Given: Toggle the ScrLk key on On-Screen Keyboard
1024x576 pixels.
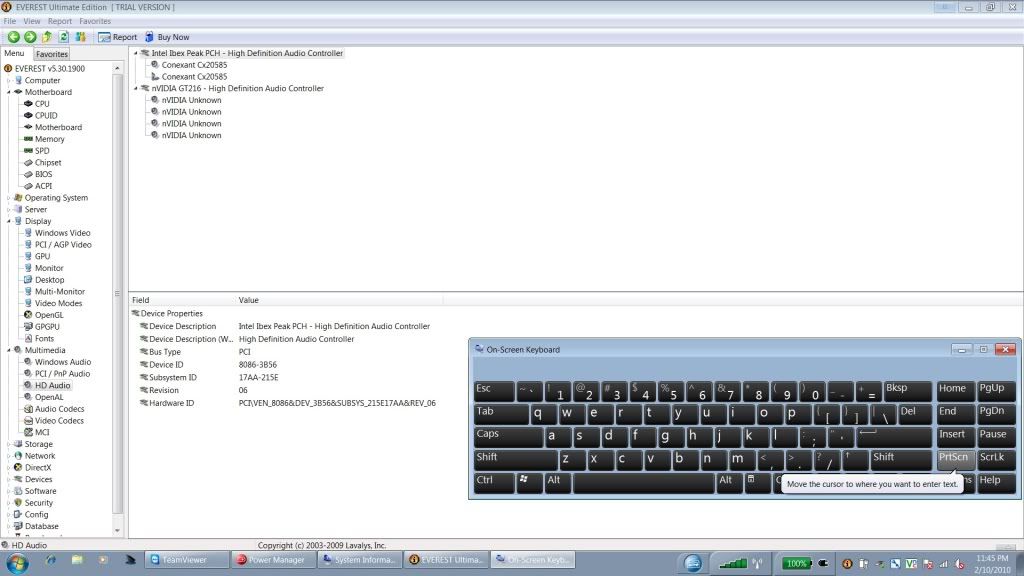Looking at the screenshot, I should pos(995,459).
